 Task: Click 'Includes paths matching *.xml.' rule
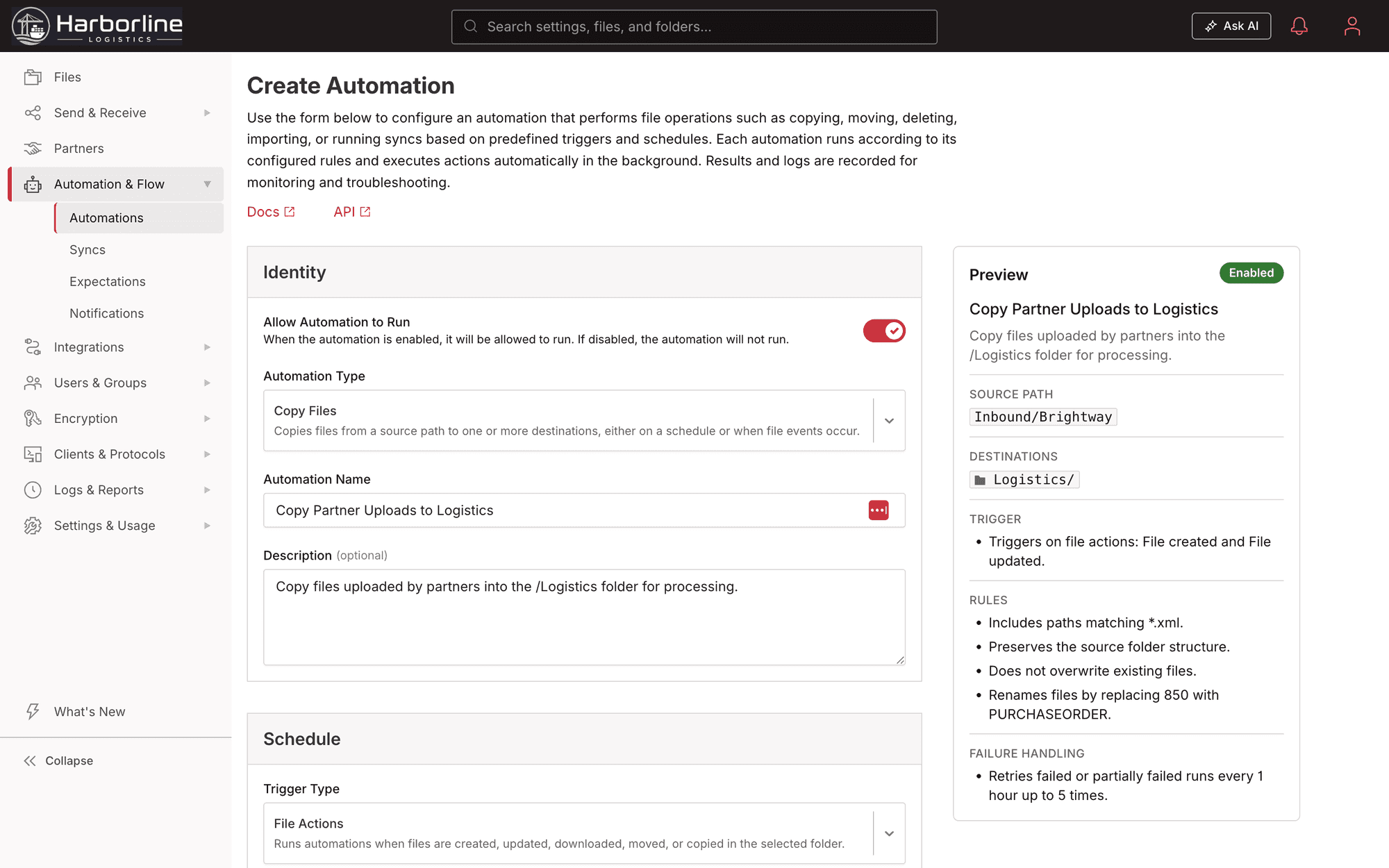click(1086, 623)
